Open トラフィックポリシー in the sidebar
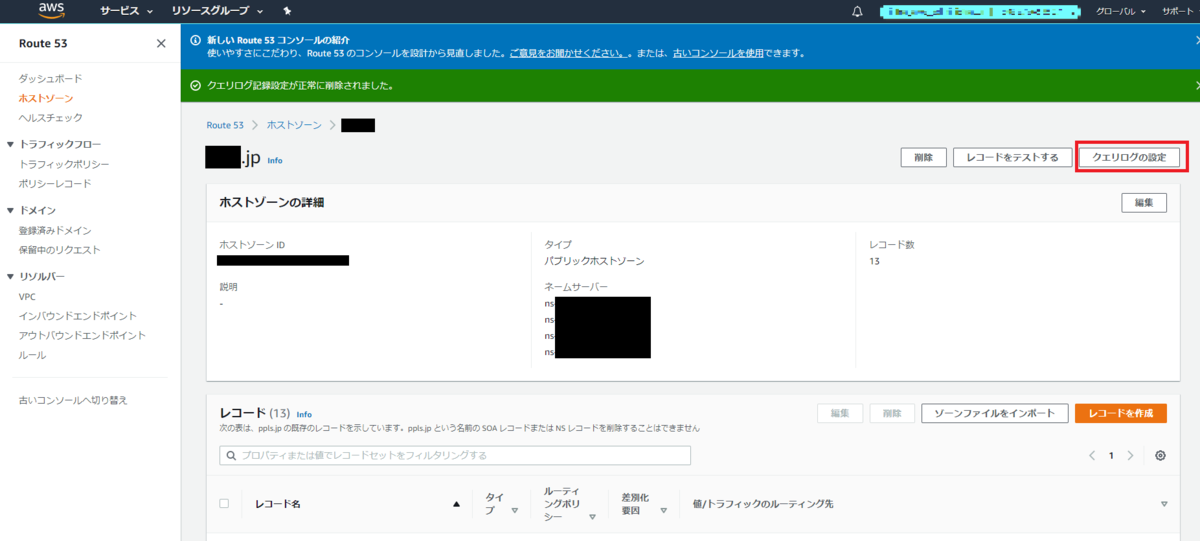 [x=64, y=164]
